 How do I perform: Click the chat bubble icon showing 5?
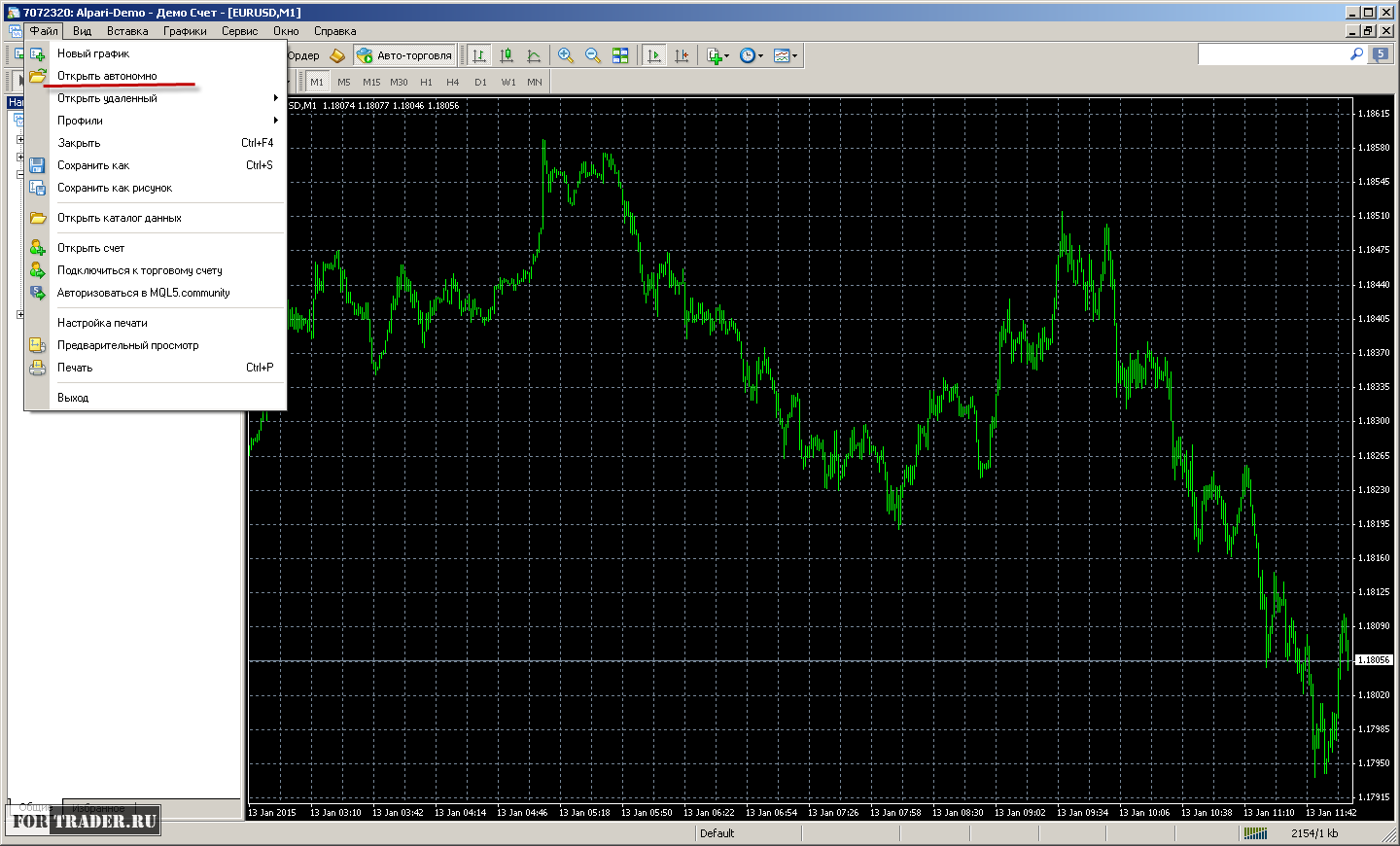pyautogui.click(x=1381, y=54)
